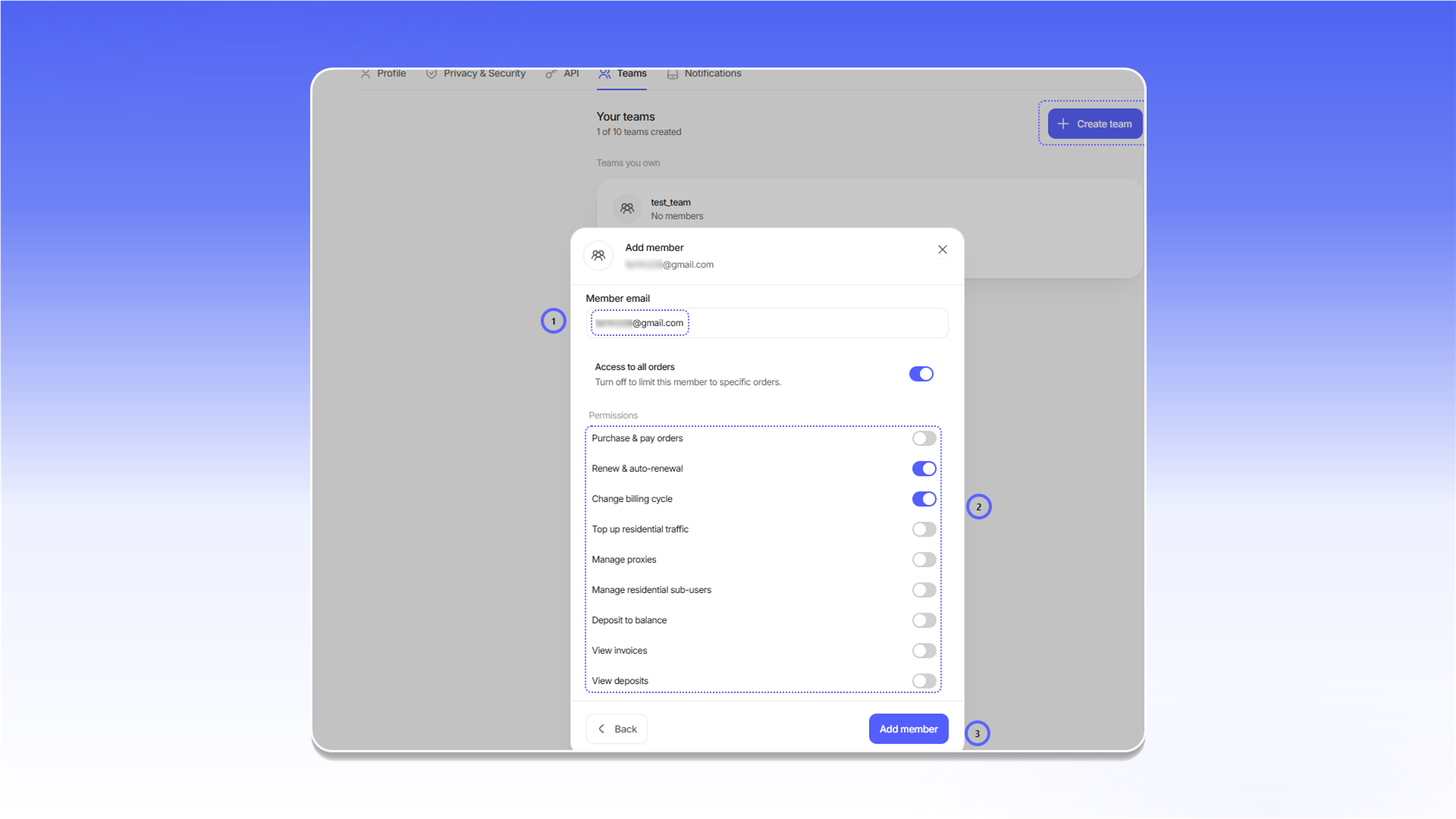
Task: Disable Access to all orders toggle
Action: click(921, 374)
